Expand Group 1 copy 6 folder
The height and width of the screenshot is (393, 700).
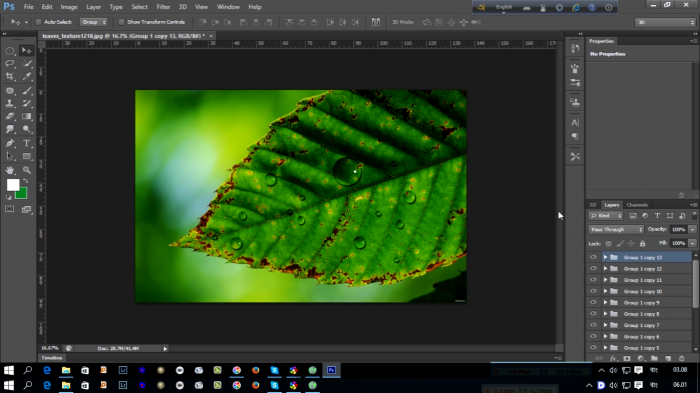(x=605, y=336)
